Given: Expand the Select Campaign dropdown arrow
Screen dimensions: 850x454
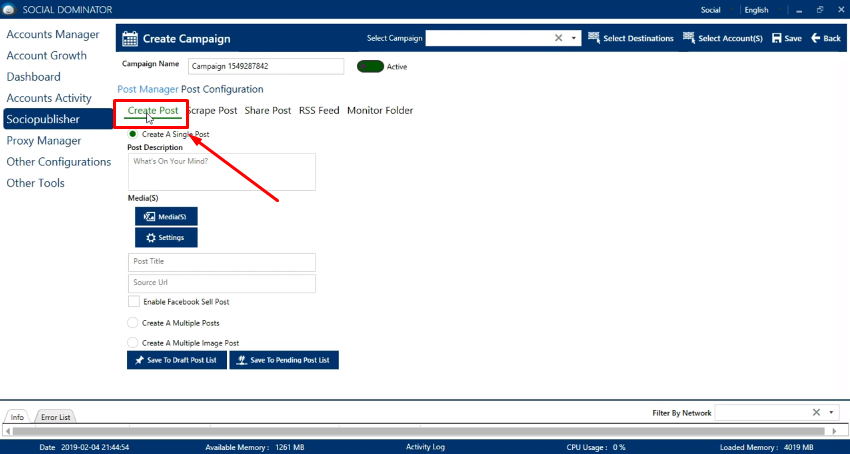Looking at the screenshot, I should pyautogui.click(x=574, y=39).
